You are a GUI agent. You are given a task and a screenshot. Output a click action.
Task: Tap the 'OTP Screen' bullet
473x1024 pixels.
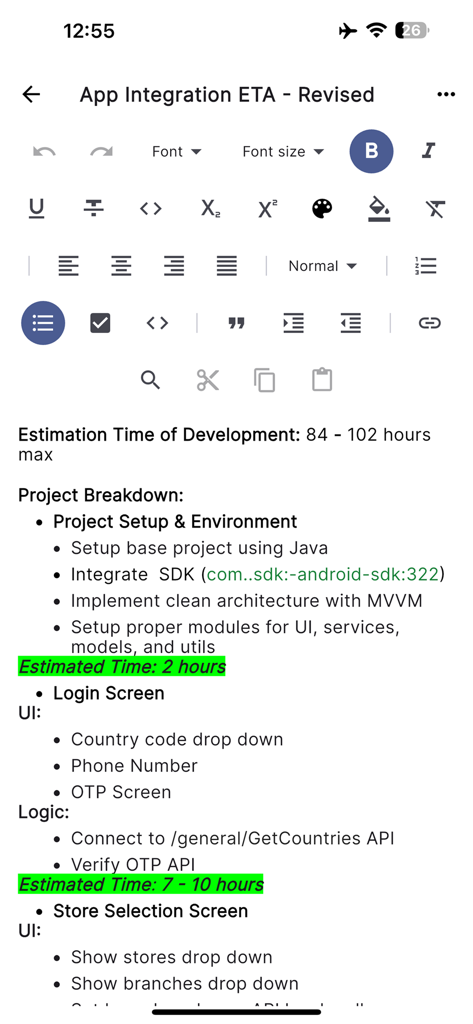pos(121,792)
